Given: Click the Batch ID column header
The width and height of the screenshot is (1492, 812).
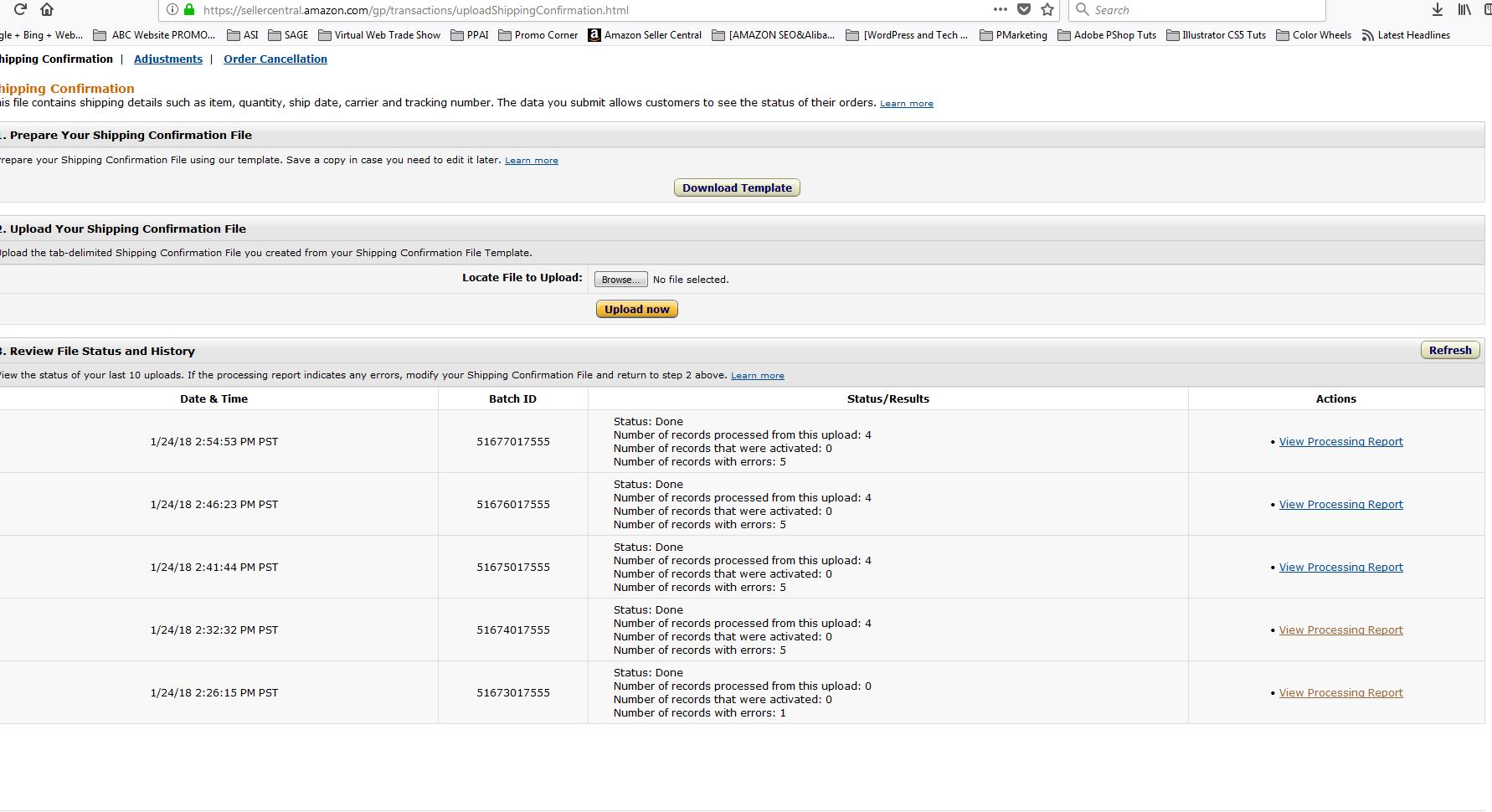Looking at the screenshot, I should tap(512, 398).
